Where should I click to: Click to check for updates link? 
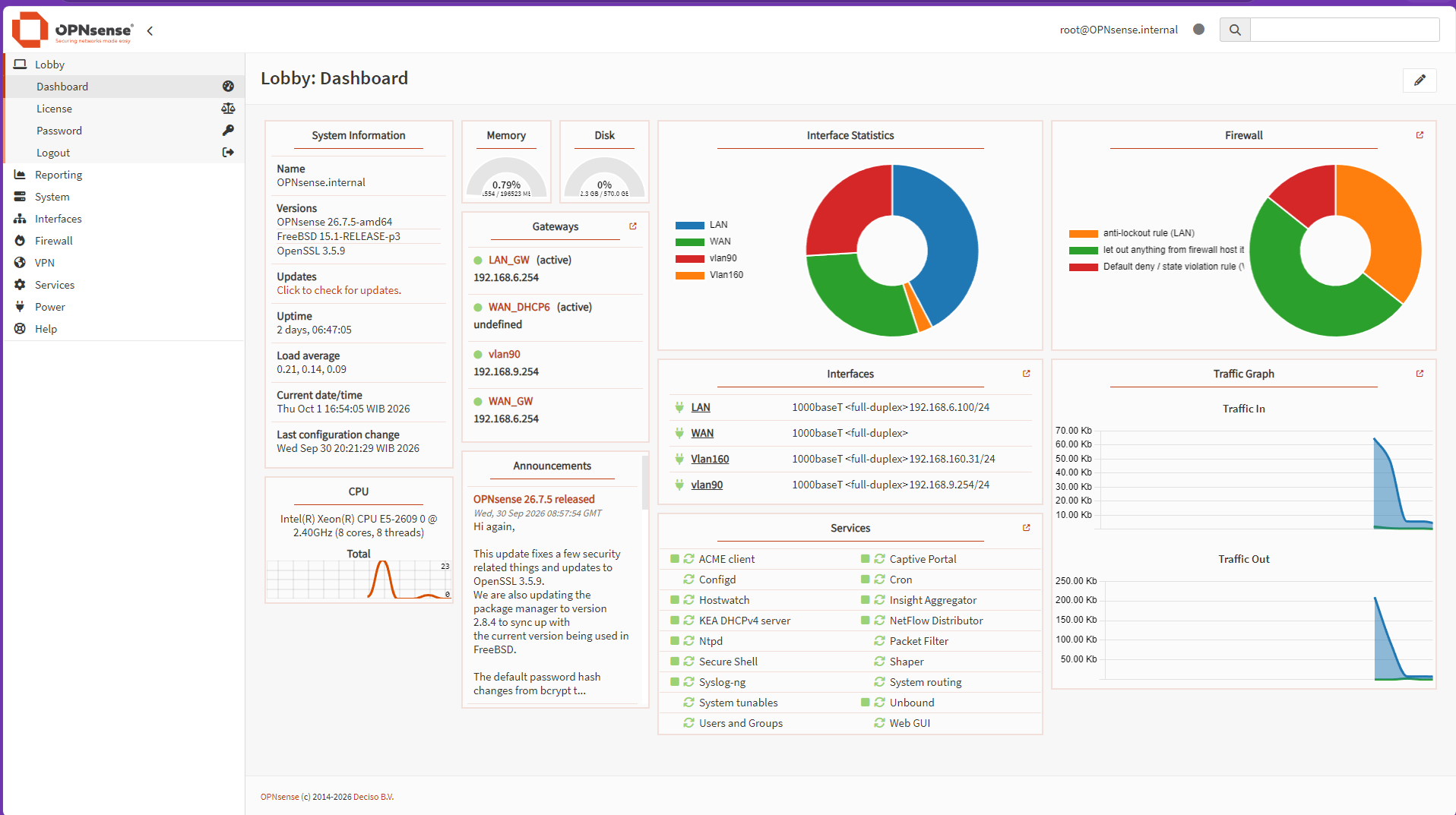click(x=339, y=290)
